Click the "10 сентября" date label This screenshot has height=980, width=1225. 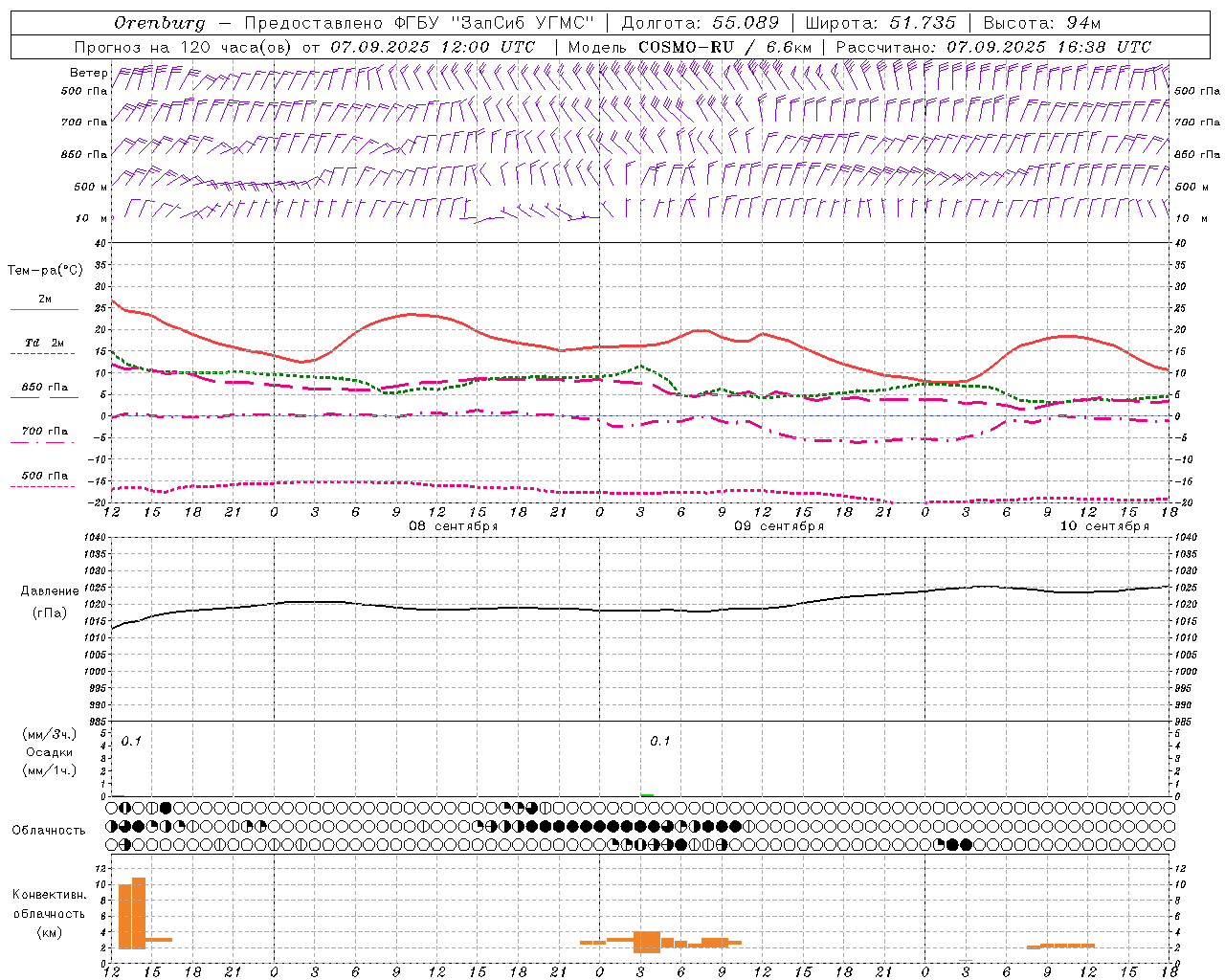tap(1104, 526)
